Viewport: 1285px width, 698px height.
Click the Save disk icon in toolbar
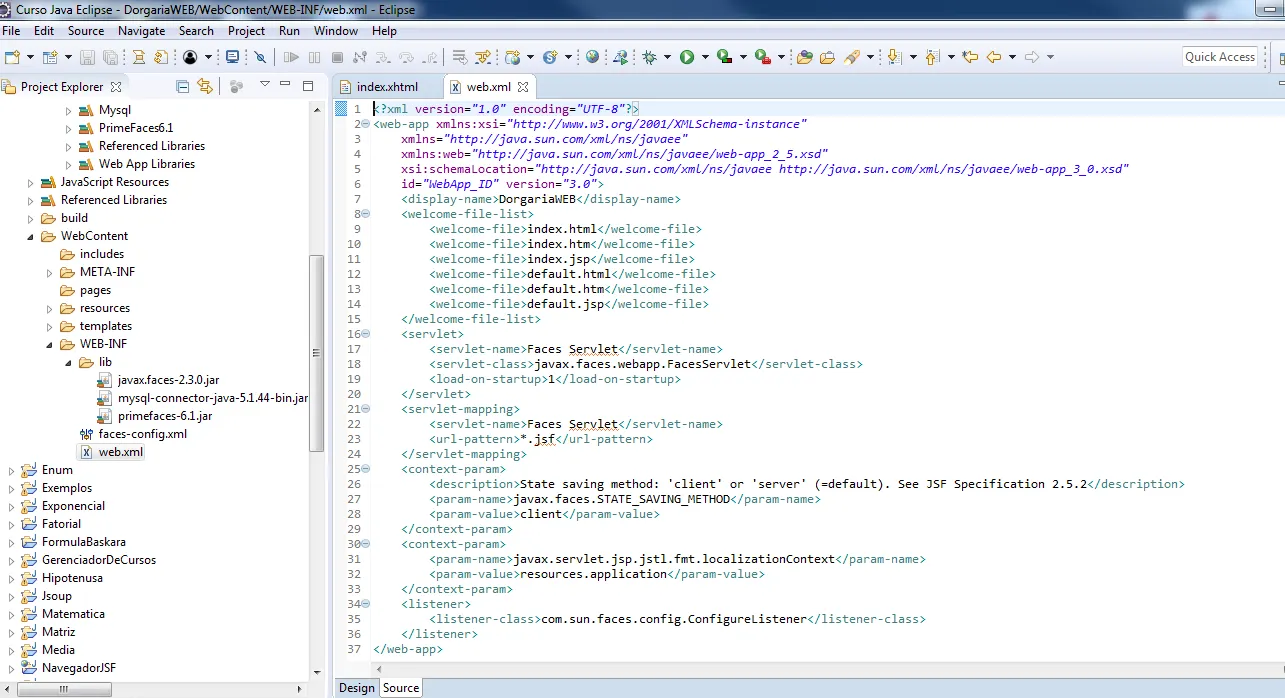point(87,57)
